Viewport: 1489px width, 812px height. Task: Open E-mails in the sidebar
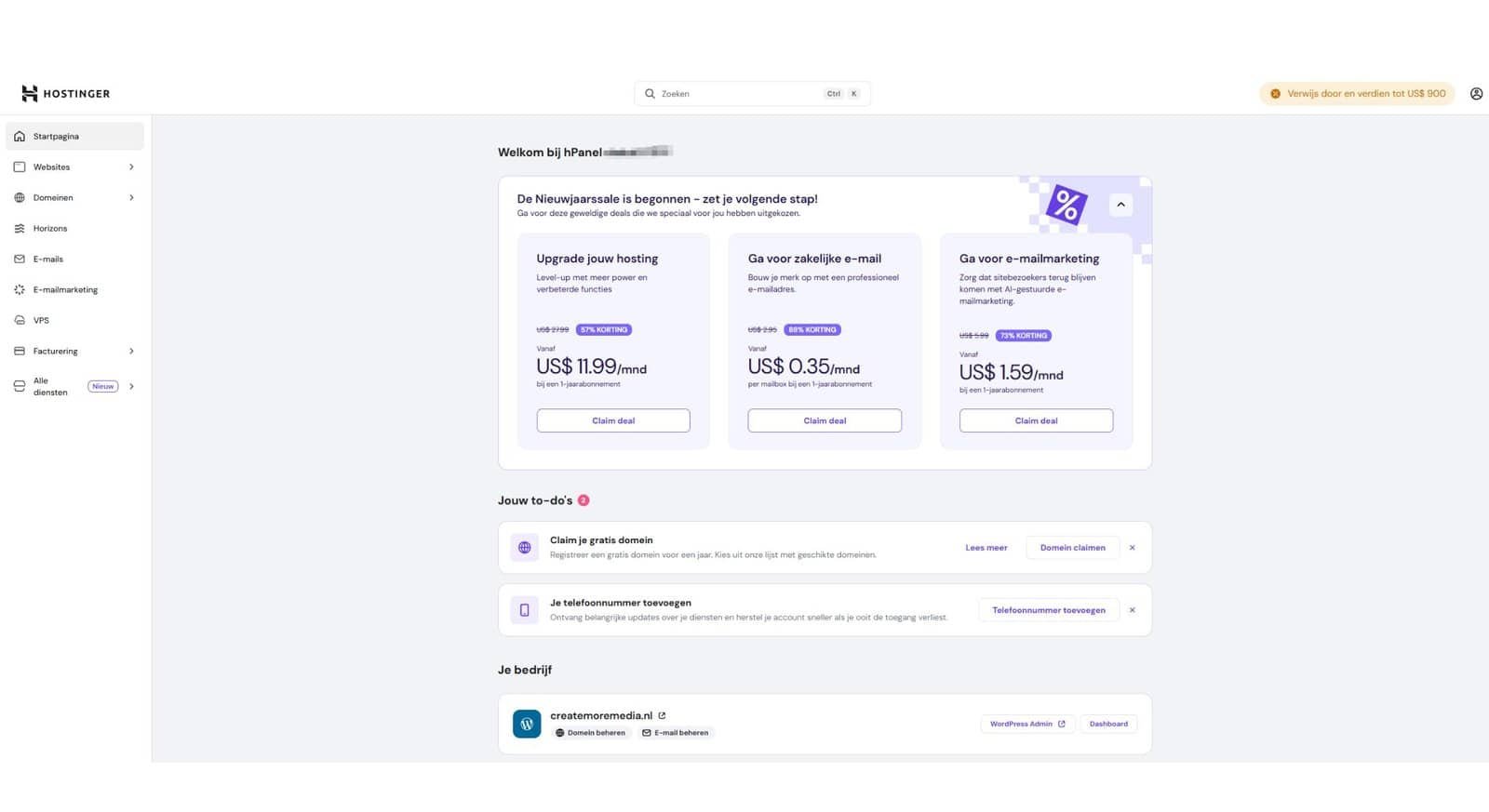pyautogui.click(x=74, y=259)
